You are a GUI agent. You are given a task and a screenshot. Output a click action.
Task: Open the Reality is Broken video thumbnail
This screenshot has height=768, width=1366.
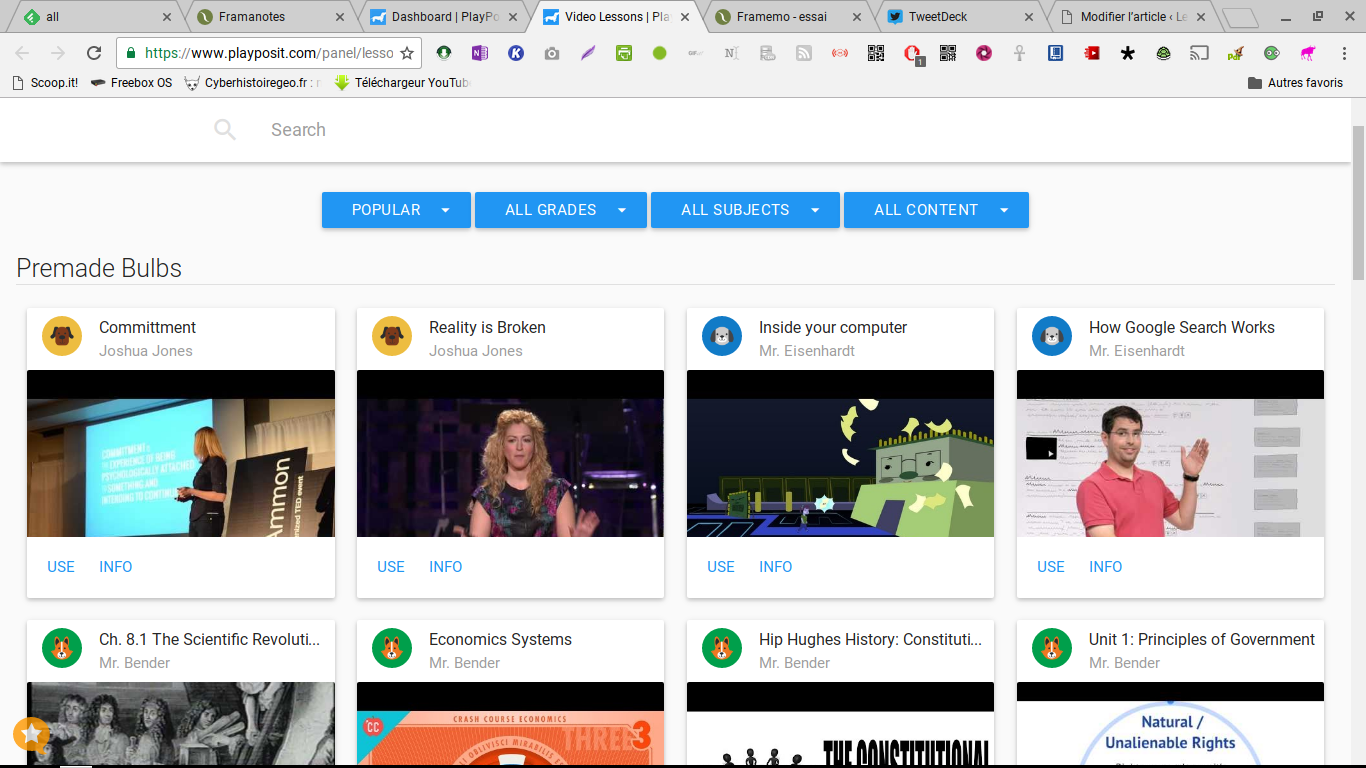click(511, 454)
